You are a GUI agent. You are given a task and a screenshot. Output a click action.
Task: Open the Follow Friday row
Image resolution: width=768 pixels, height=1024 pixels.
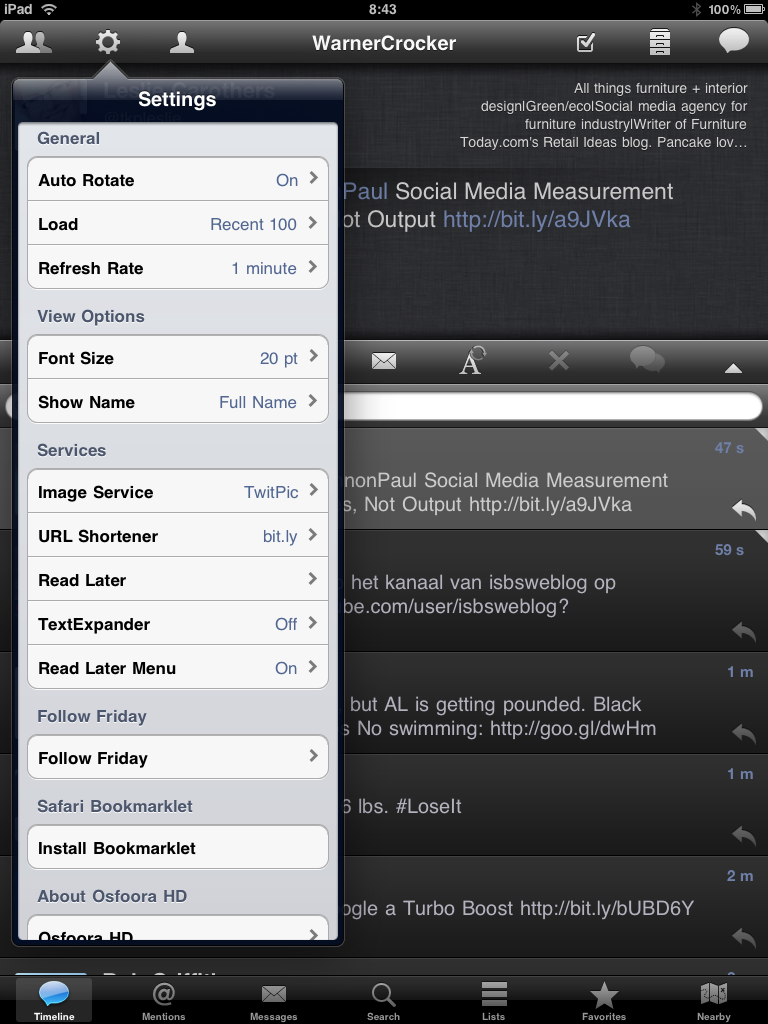(178, 758)
